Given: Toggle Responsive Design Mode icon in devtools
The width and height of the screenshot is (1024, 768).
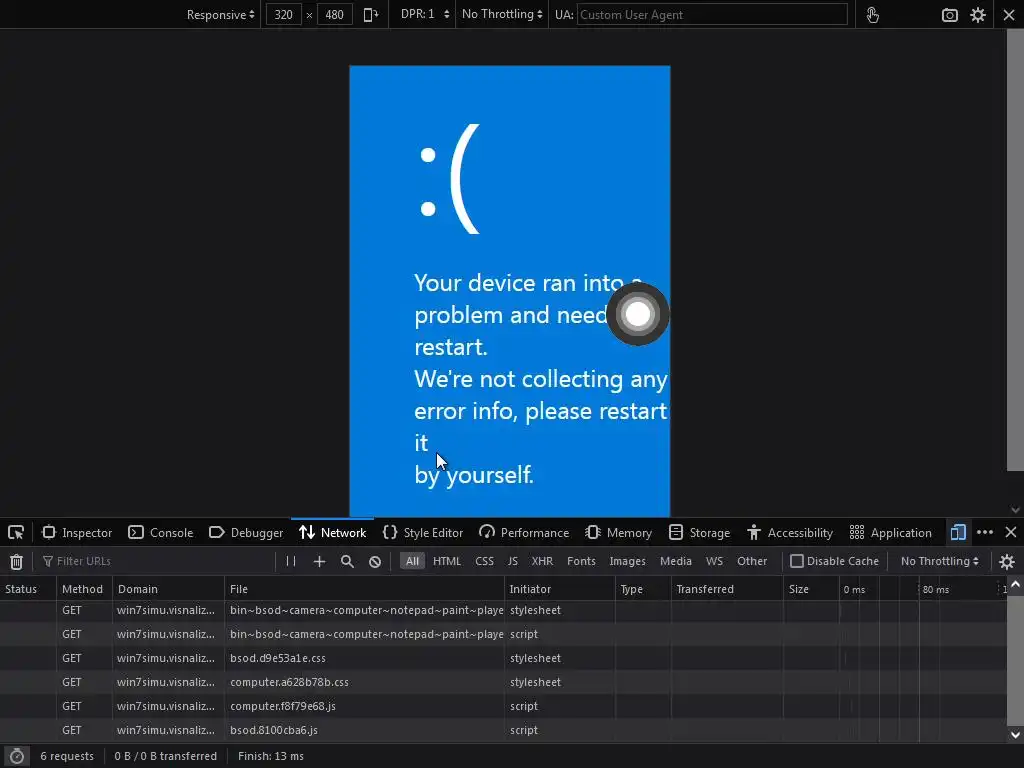Looking at the screenshot, I should [958, 533].
